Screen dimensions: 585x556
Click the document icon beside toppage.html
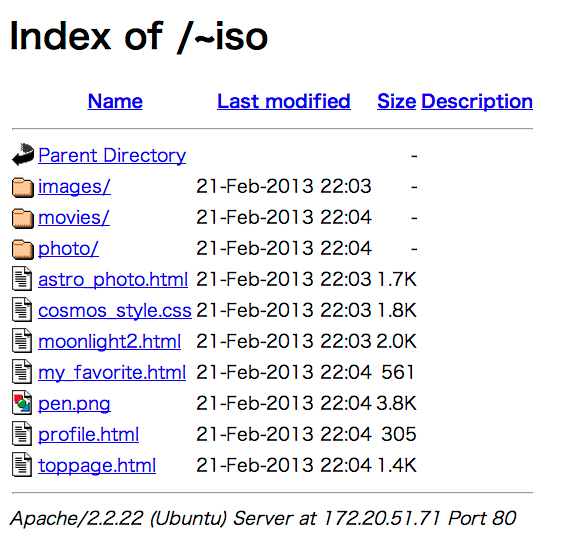22,465
